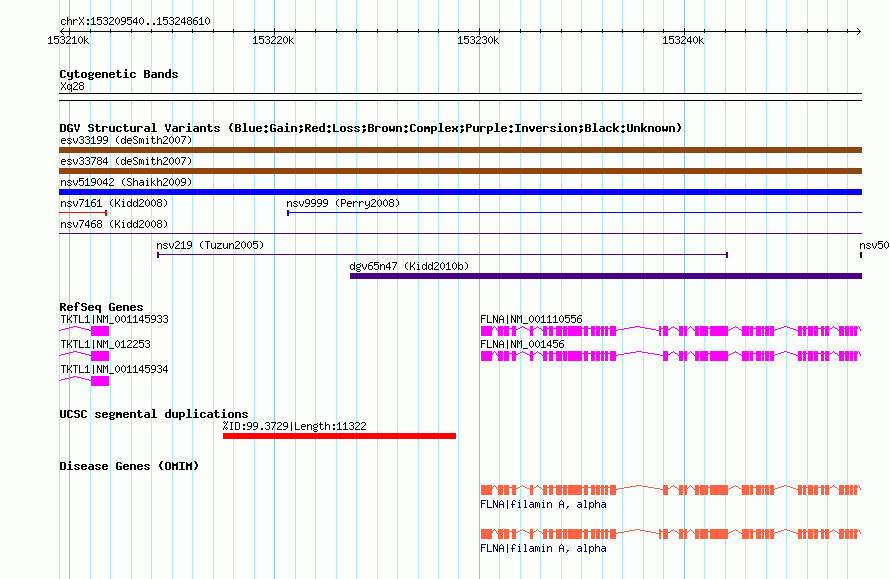The image size is (890, 579).
Task: Click the partially visible nsv50 label
Action: 874,245
